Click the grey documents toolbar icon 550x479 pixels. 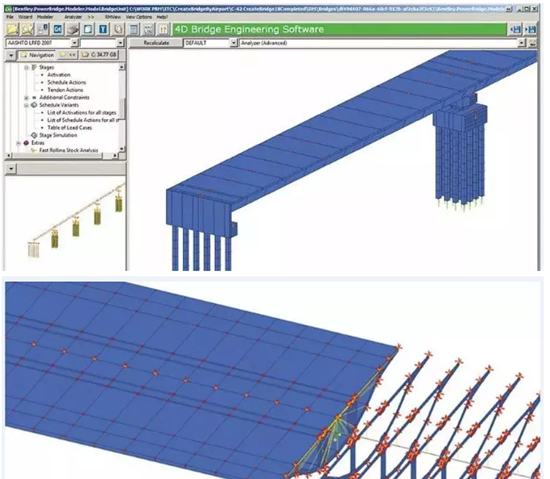[118, 29]
